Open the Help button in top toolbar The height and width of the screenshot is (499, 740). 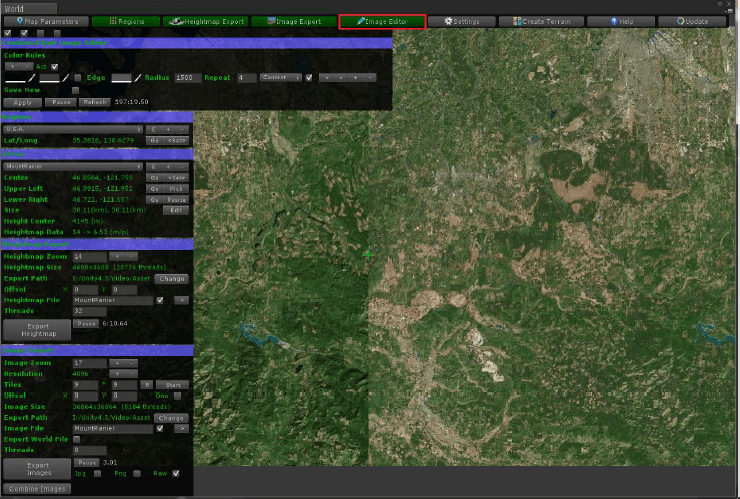click(x=621, y=21)
